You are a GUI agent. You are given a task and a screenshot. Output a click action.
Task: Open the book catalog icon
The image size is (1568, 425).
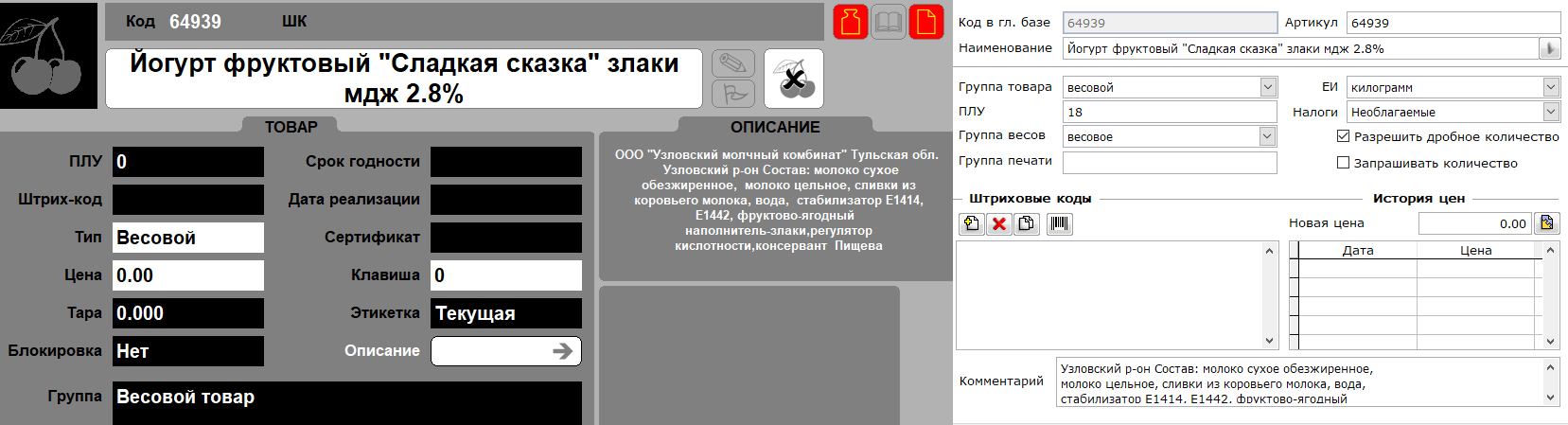889,22
